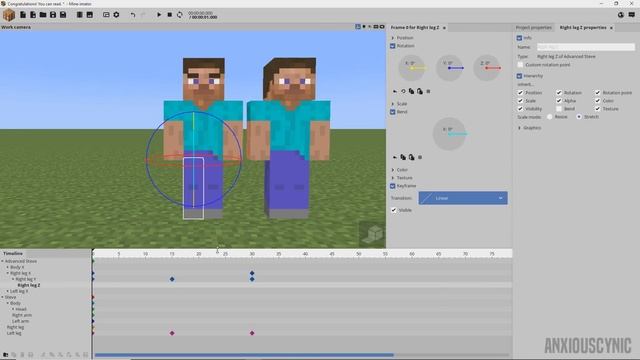Switch to Project properties tab

533,28
